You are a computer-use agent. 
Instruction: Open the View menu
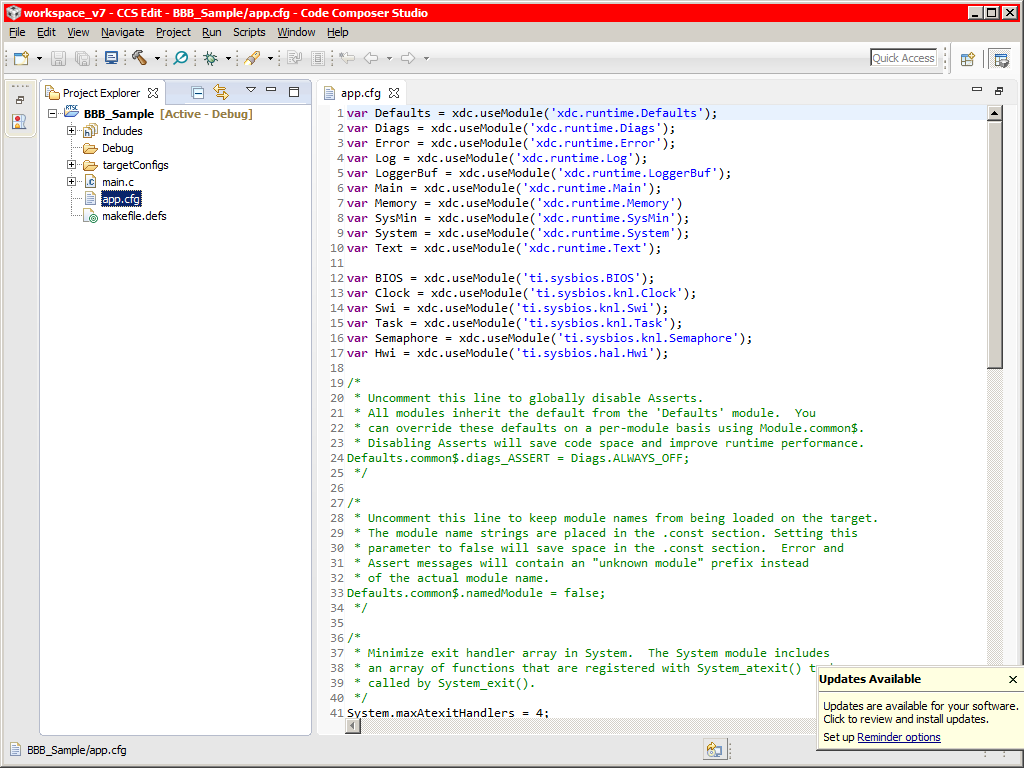[x=78, y=32]
